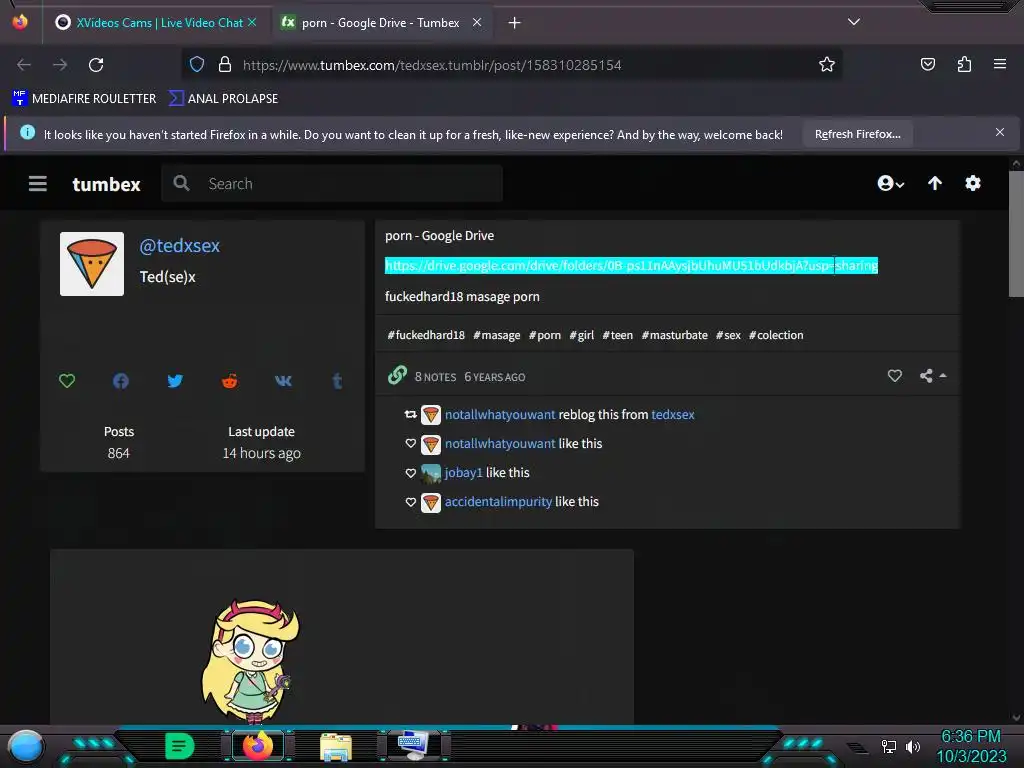Open tumbex settings gear

coord(972,184)
